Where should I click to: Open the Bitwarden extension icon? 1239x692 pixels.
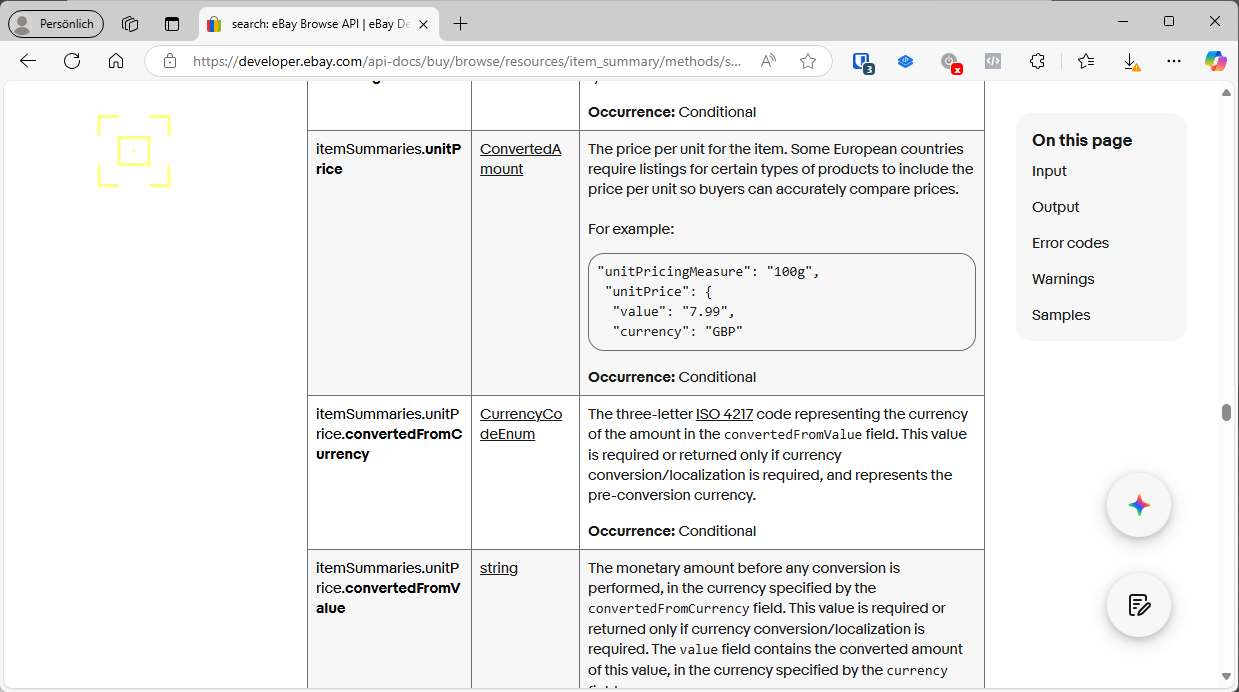(x=862, y=61)
